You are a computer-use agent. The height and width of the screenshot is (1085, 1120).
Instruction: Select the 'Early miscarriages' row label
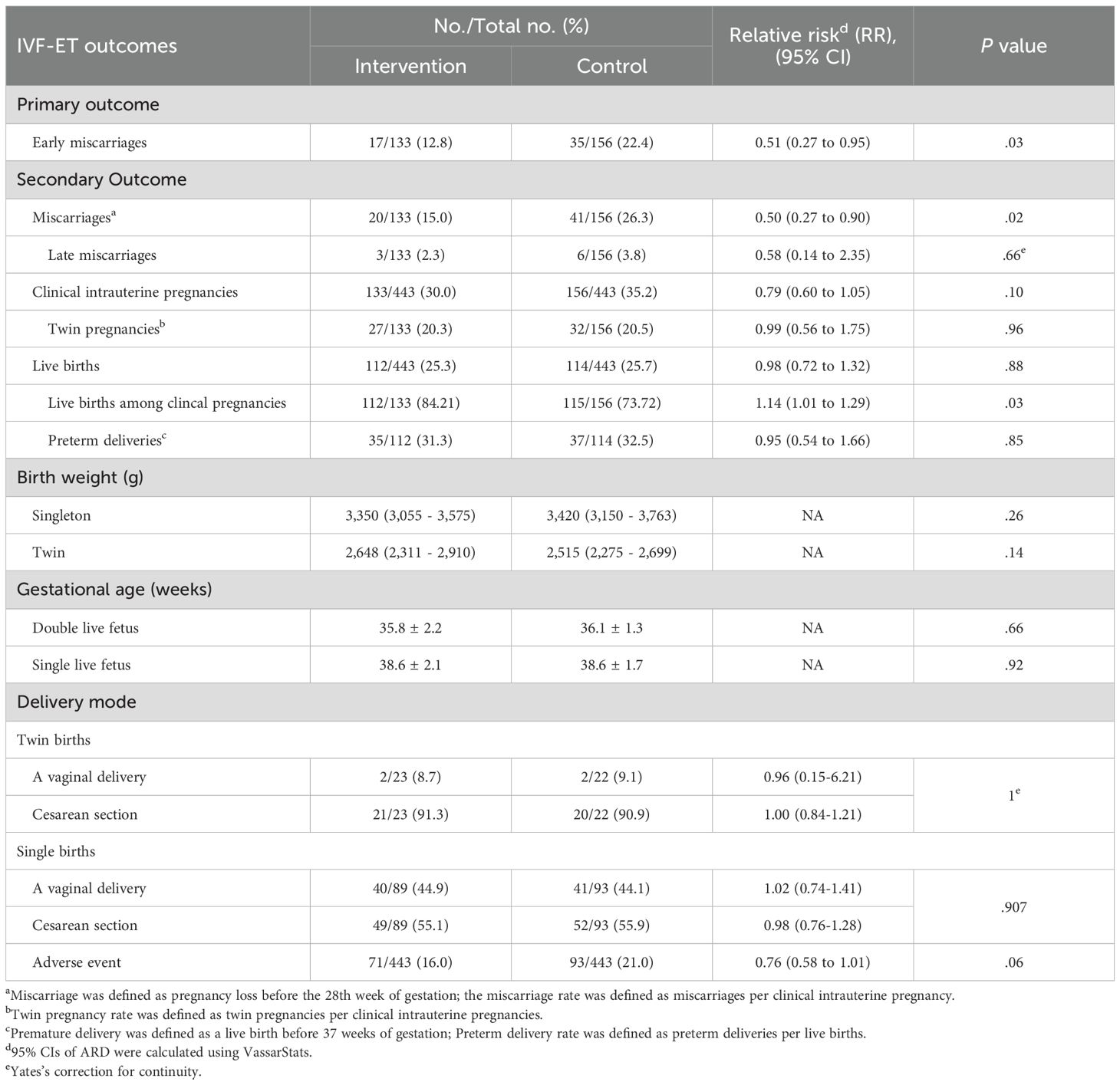(89, 143)
